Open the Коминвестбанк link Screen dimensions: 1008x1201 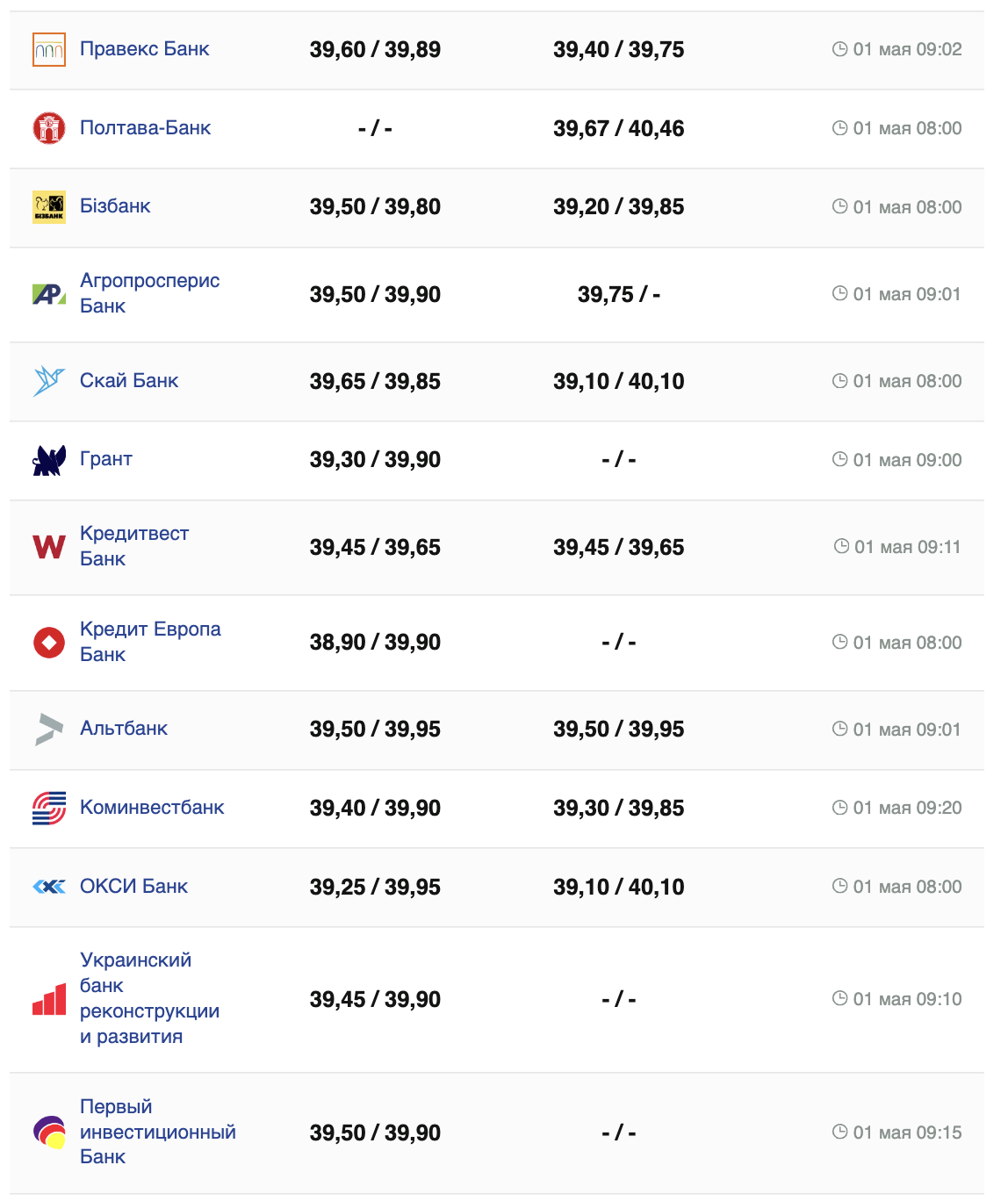tap(152, 808)
